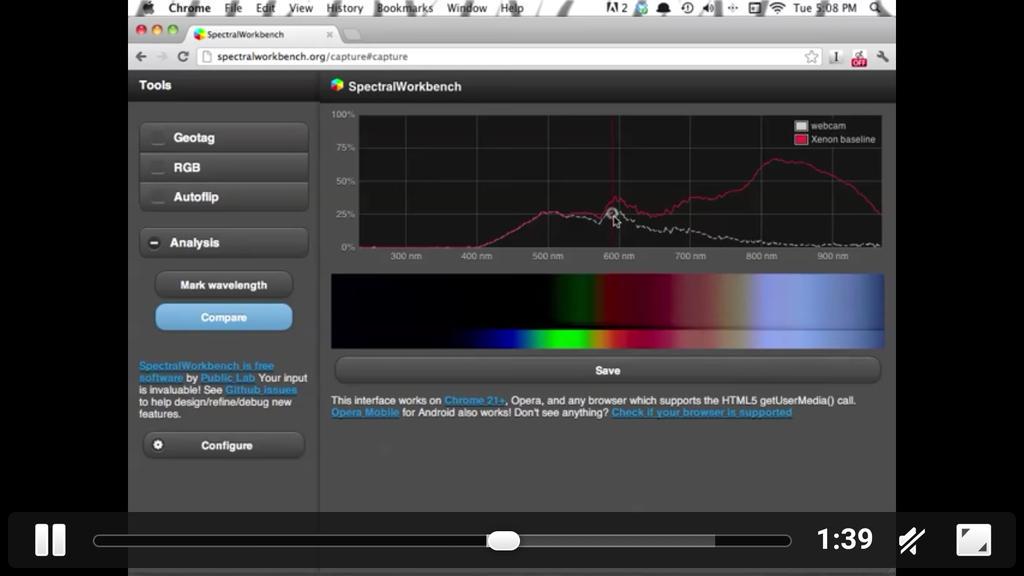This screenshot has height=576, width=1024.
Task: Open the File menu
Action: [x=233, y=8]
